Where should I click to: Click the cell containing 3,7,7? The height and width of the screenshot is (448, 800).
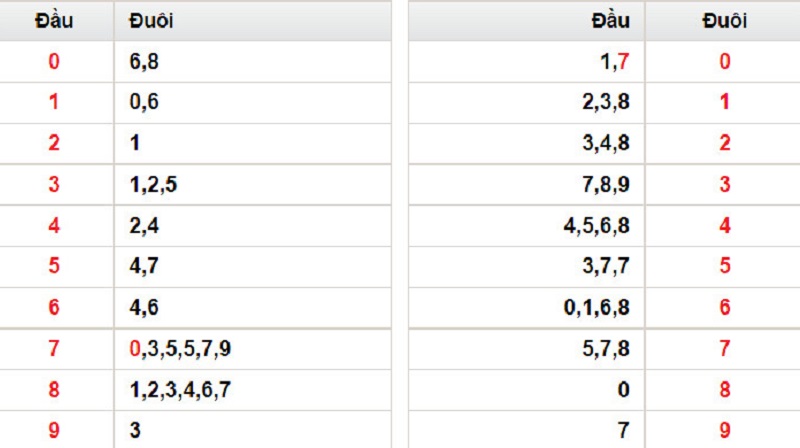tap(605, 267)
